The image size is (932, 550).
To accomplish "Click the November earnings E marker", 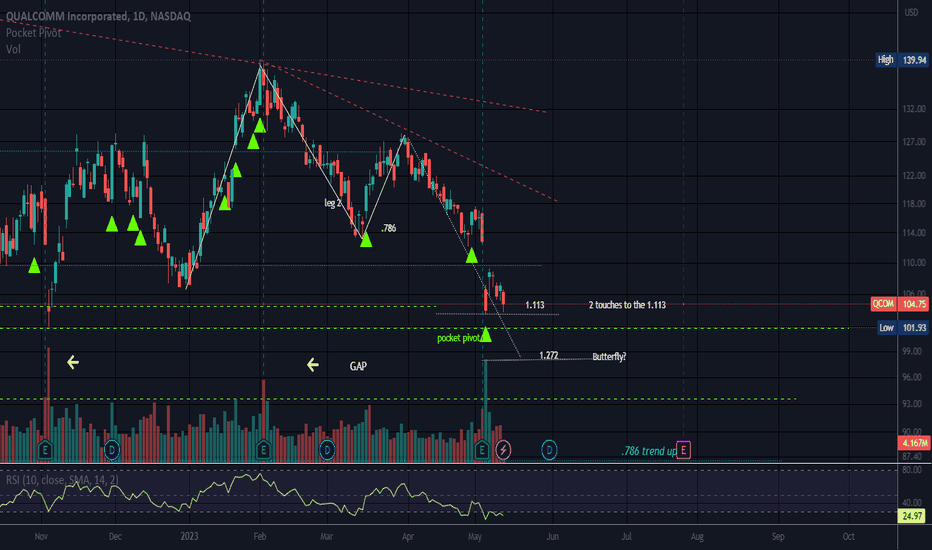I will [45, 450].
